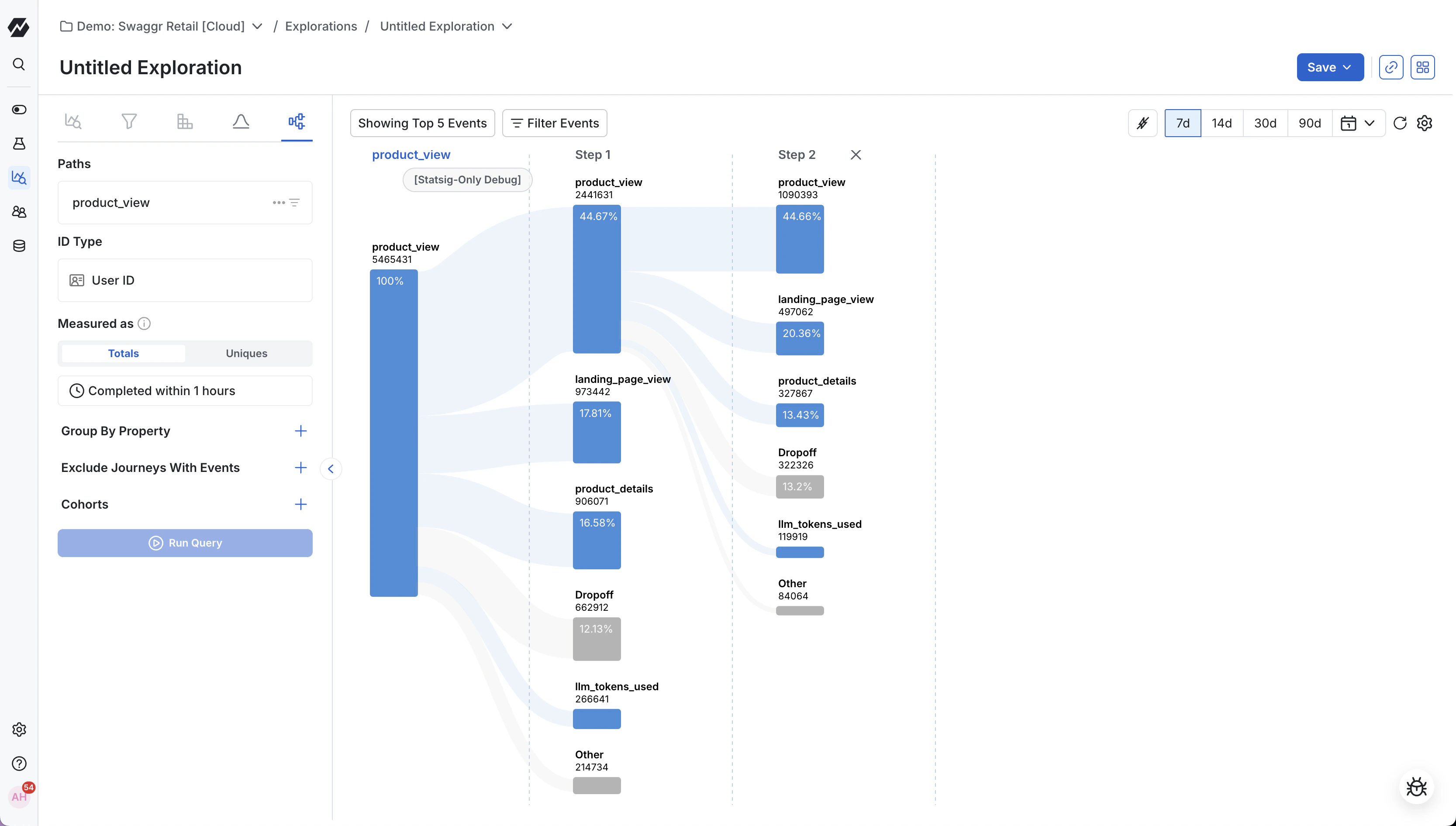Open the chart settings gear icon

1425,123
